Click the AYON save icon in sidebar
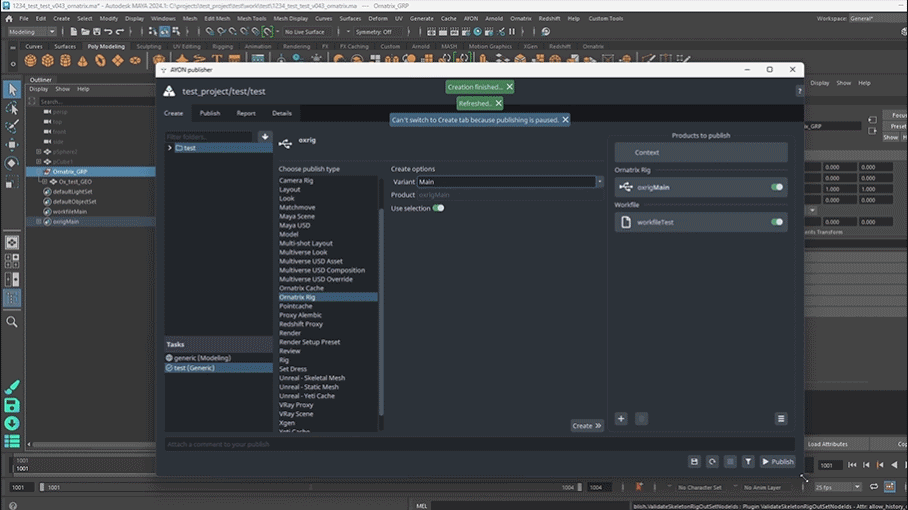 pos(12,405)
